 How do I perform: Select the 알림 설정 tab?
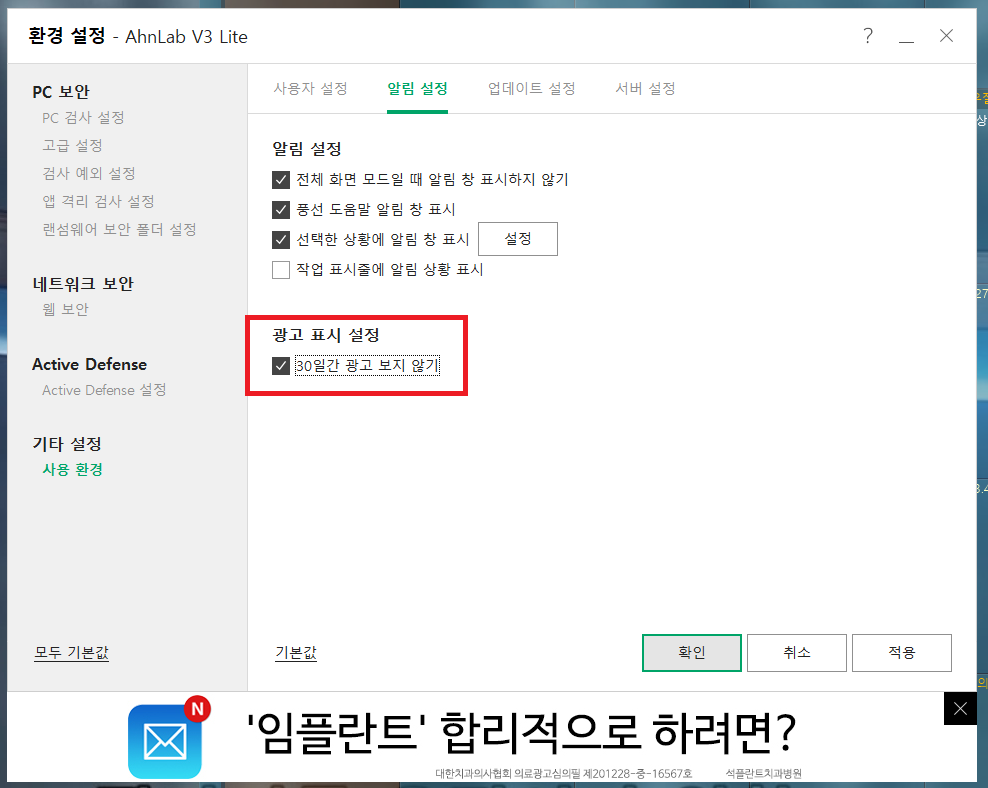pos(417,89)
